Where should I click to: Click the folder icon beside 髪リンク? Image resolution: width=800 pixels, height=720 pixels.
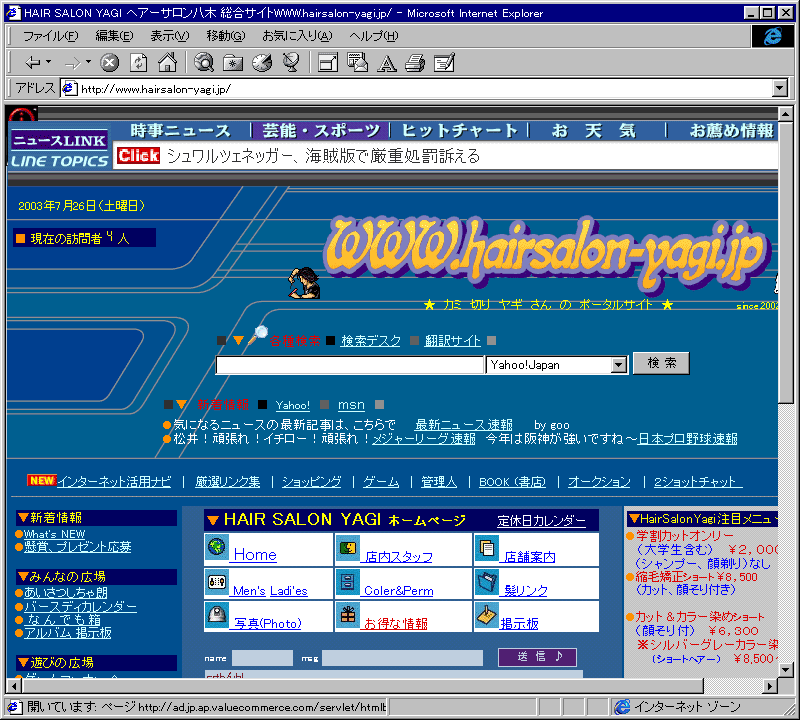[487, 582]
